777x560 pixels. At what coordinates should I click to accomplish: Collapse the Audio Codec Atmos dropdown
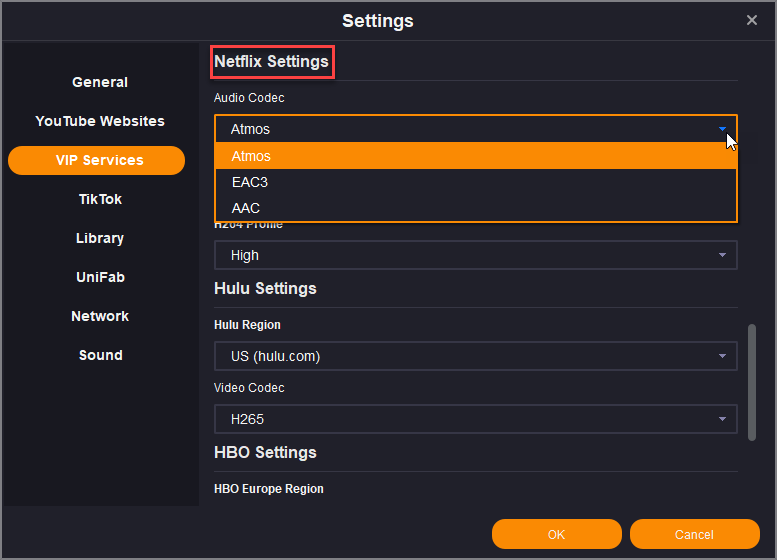pos(476,129)
